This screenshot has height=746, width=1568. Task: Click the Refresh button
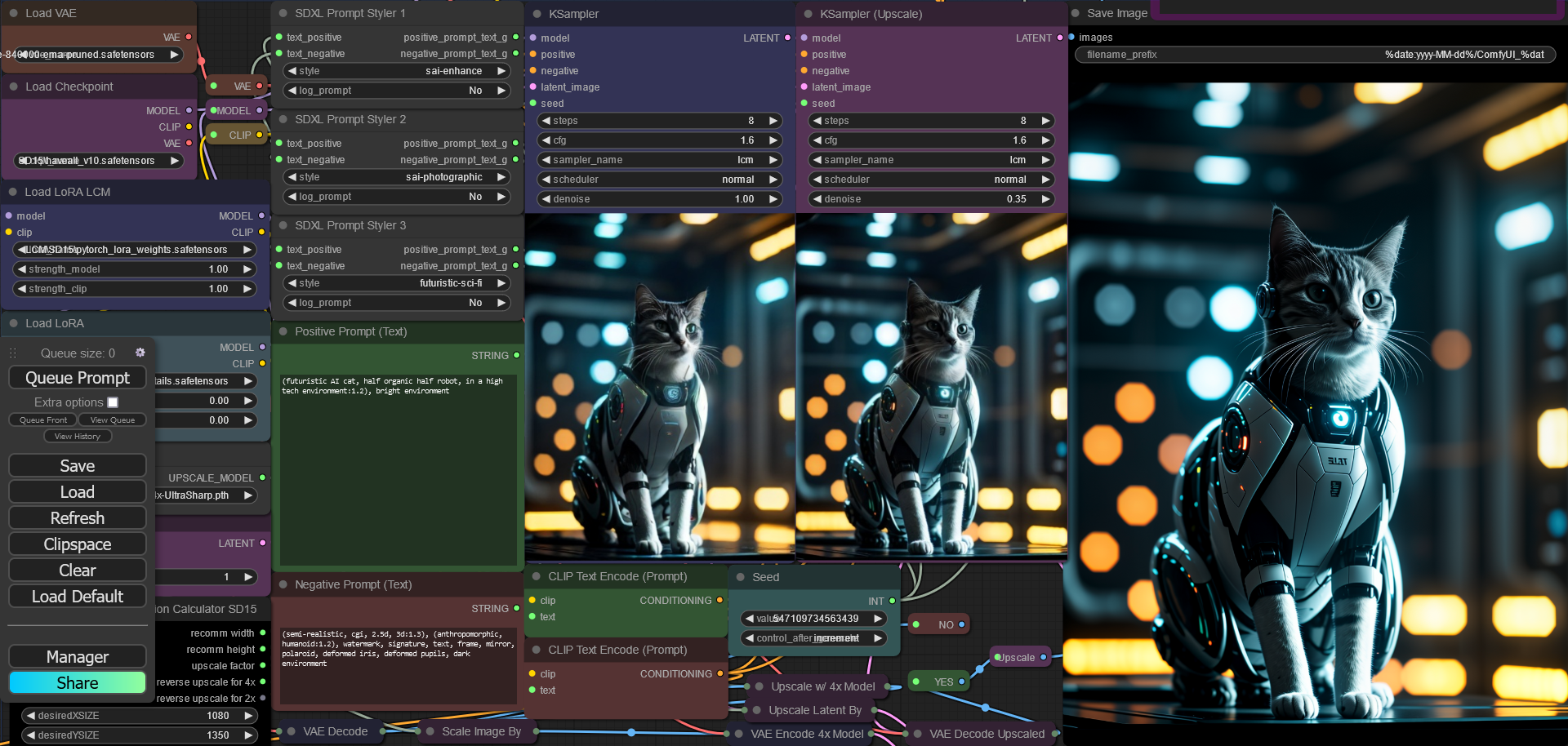point(78,518)
